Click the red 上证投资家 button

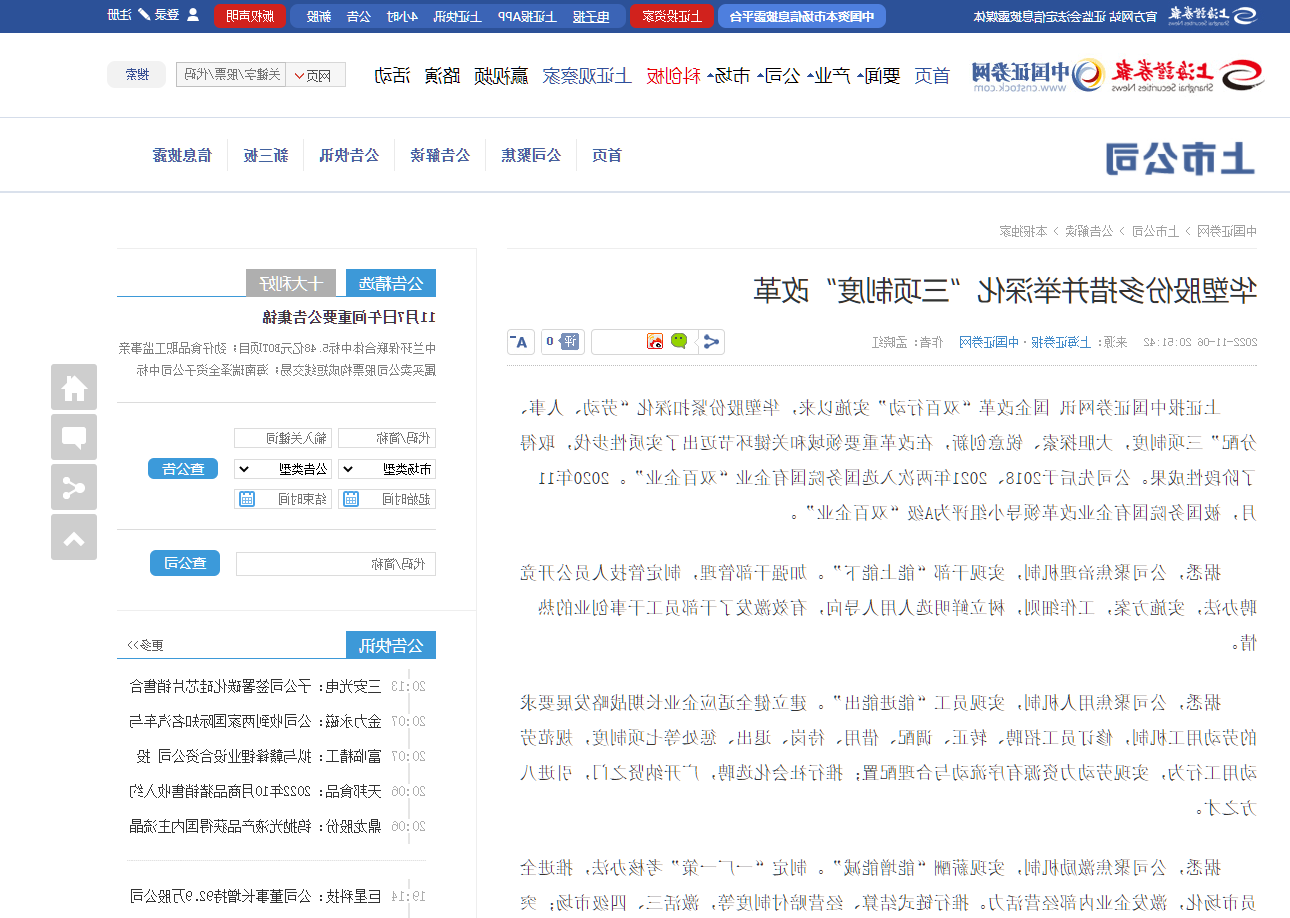(x=671, y=15)
